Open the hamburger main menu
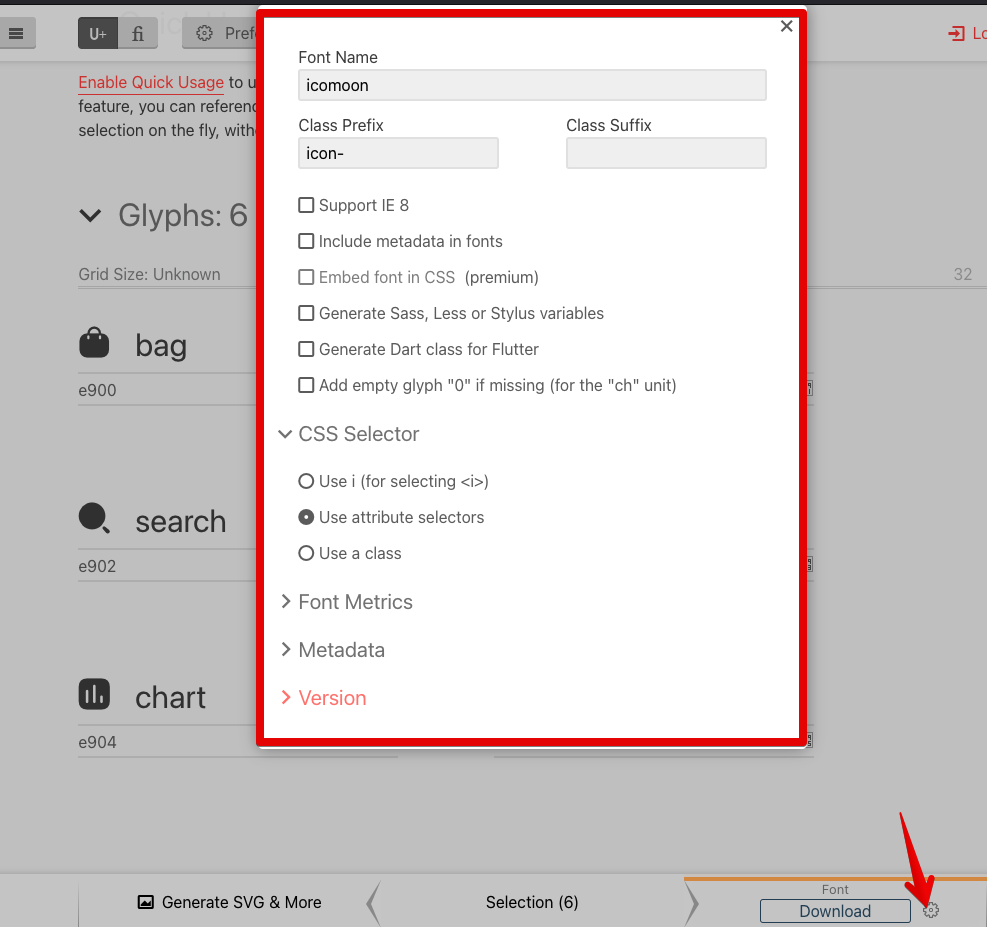Image resolution: width=987 pixels, height=927 pixels. pyautogui.click(x=16, y=33)
